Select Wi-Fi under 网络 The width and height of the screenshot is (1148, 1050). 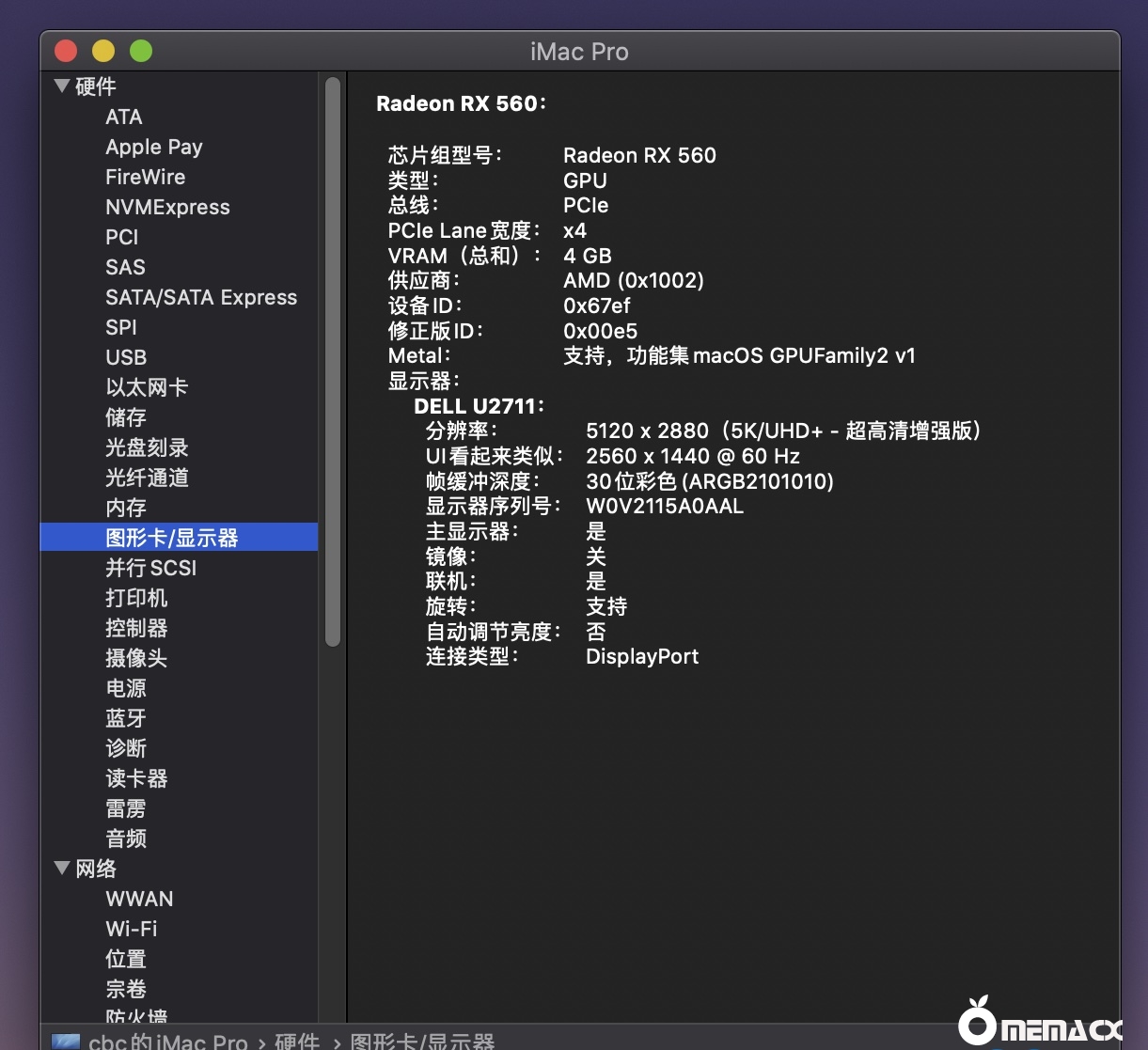coord(132,929)
